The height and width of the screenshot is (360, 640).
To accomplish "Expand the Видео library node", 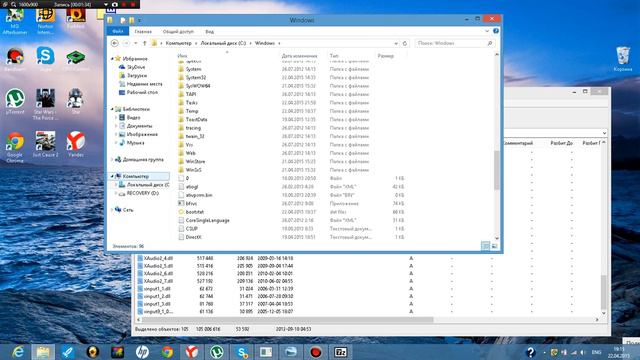I will (116, 118).
